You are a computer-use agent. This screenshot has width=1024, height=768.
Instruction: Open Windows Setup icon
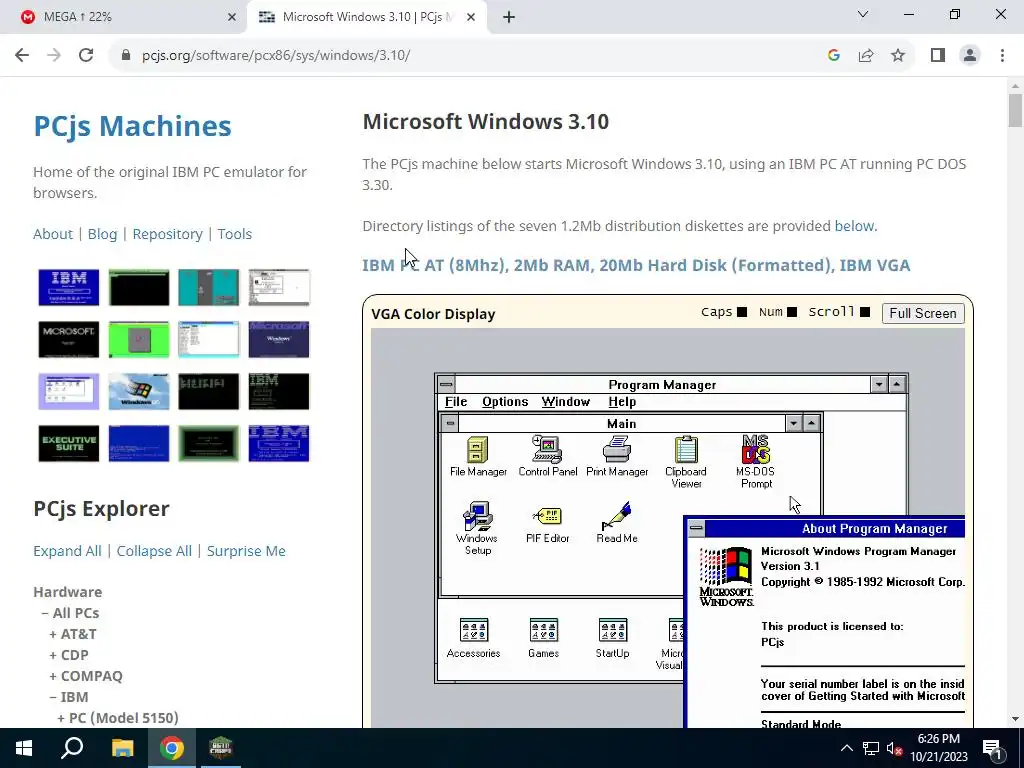click(477, 528)
